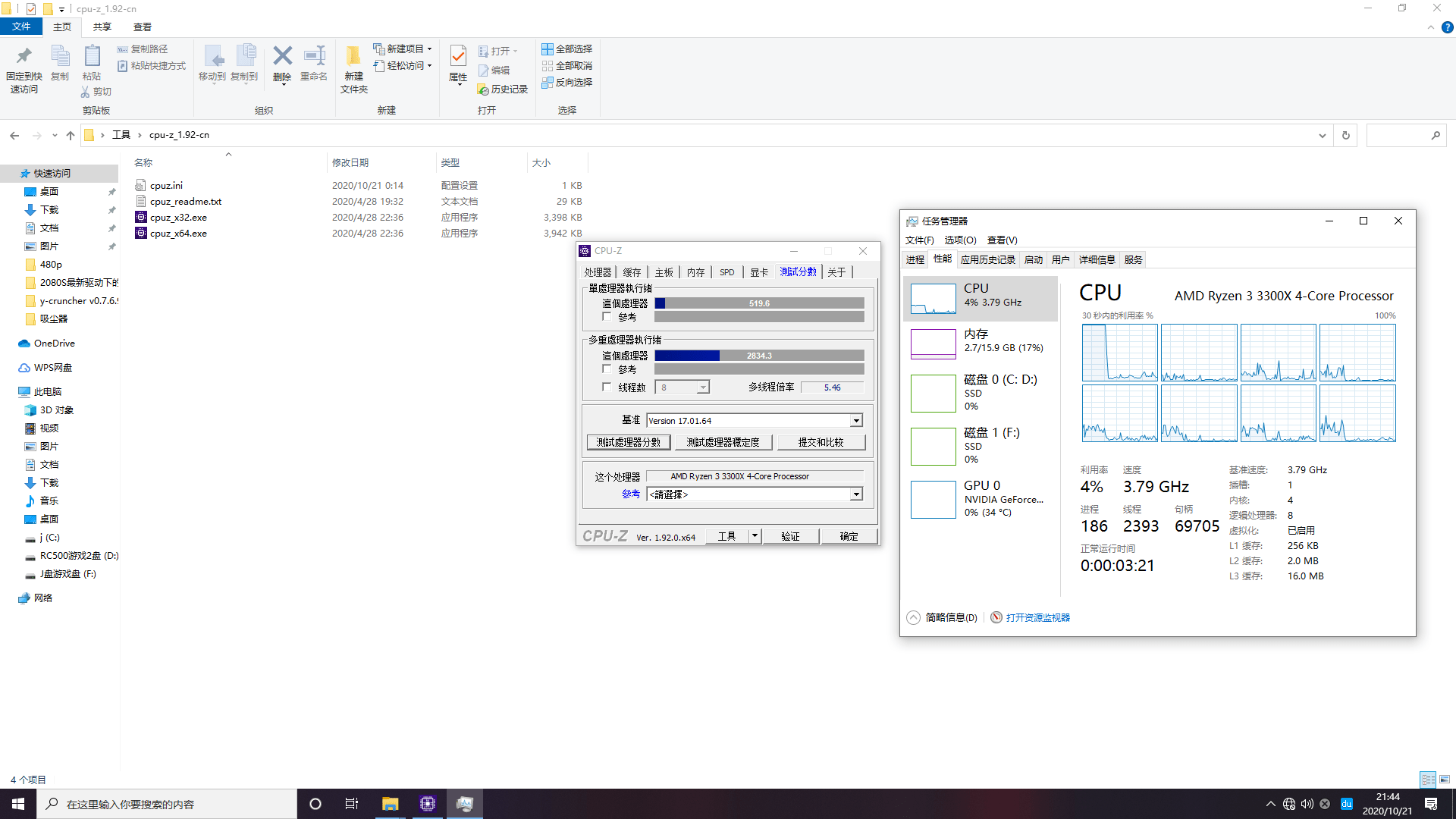This screenshot has height=819, width=1456.
Task: Click the Pin to Quick Access icon
Action: click(24, 56)
